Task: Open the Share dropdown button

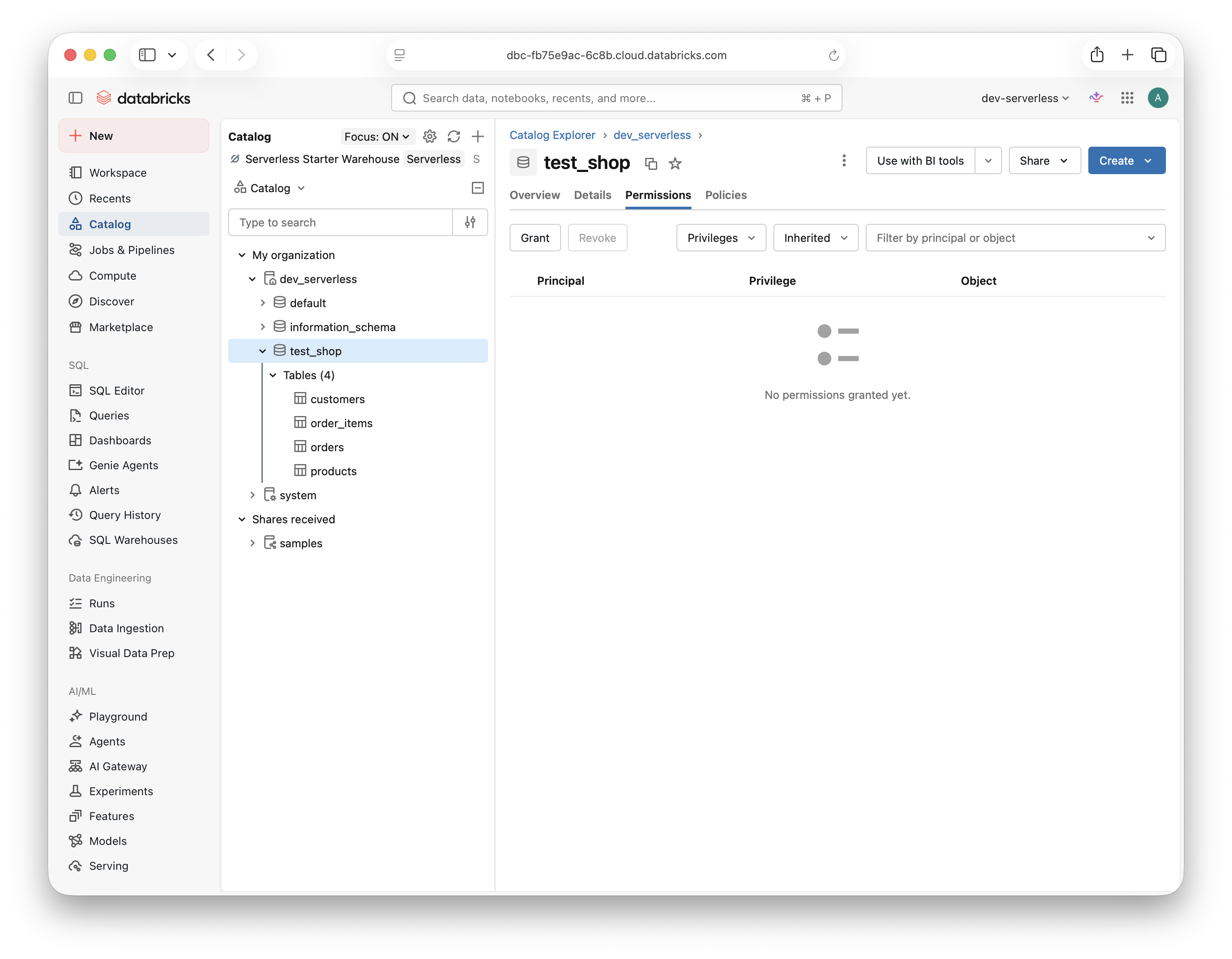Action: [x=1044, y=161]
